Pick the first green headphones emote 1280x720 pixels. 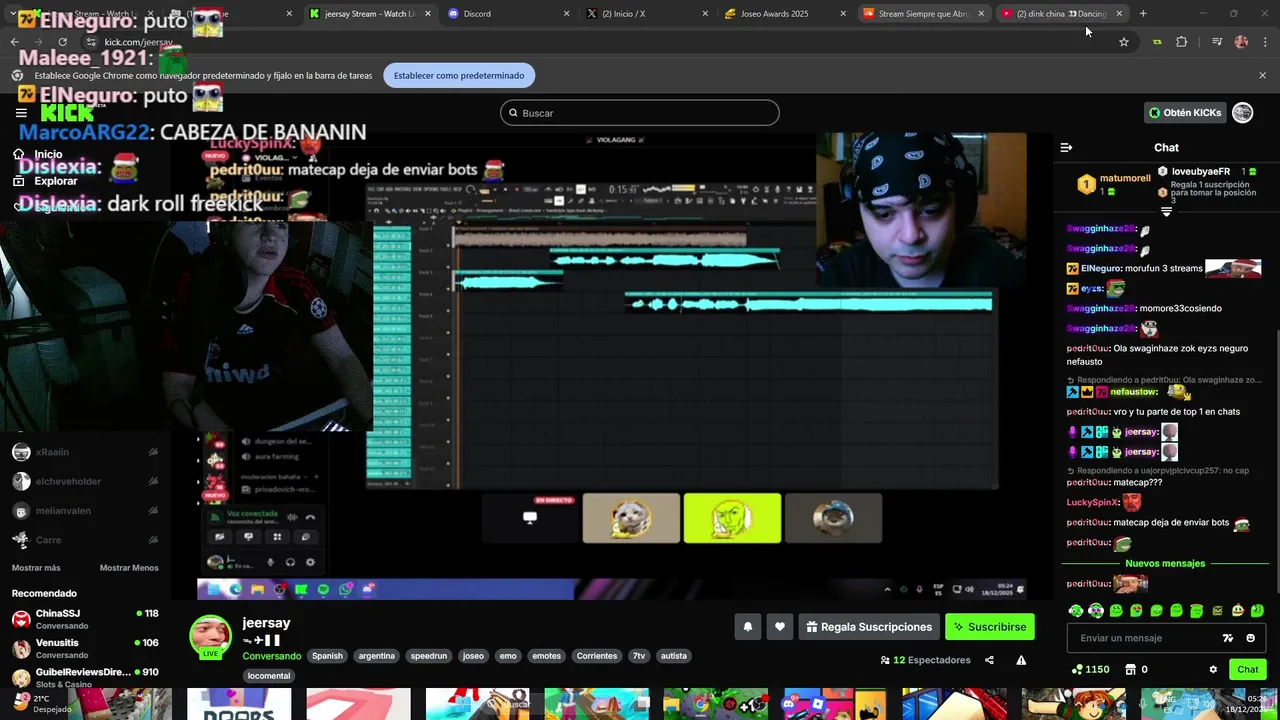point(1076,611)
